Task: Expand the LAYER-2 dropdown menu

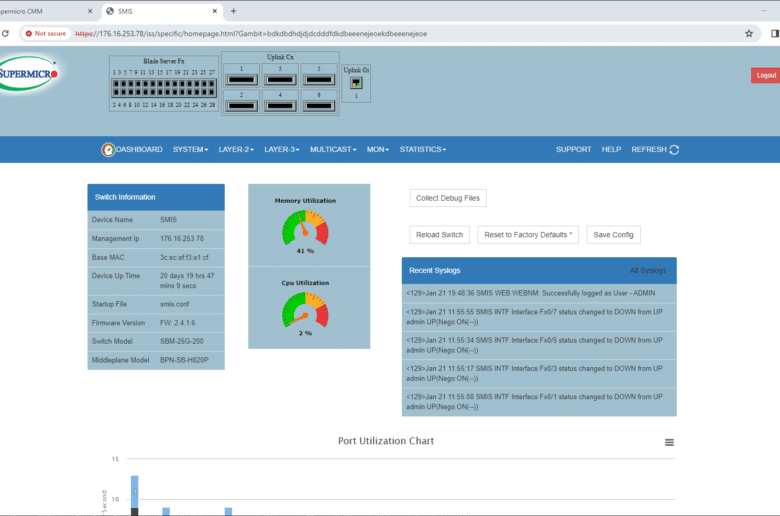Action: [x=236, y=149]
